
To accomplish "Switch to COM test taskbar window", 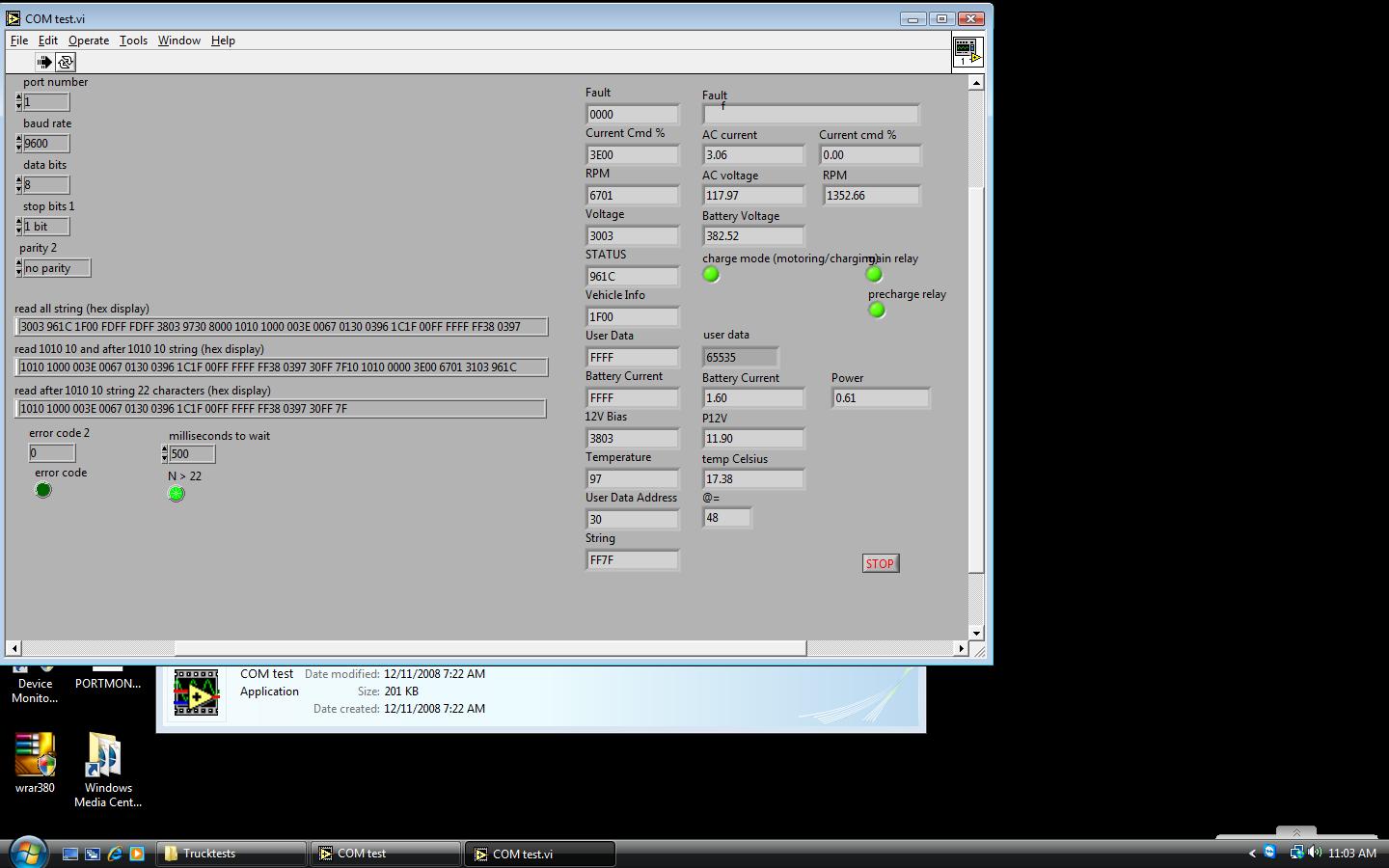I will coord(386,854).
